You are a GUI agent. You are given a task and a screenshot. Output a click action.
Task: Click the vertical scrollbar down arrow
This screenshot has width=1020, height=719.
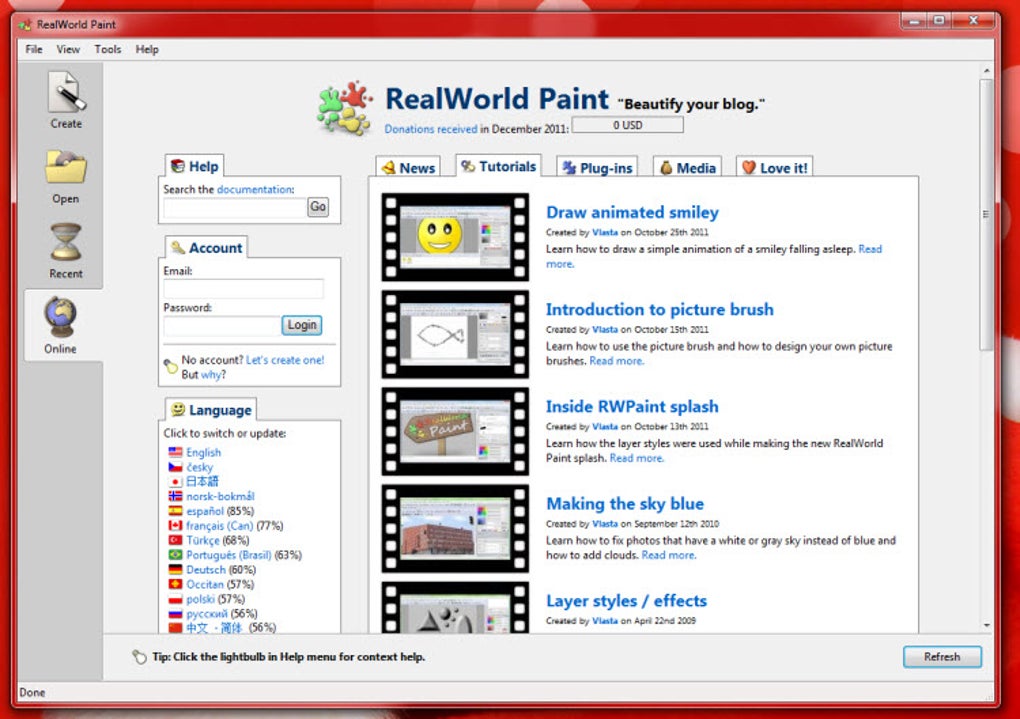tap(987, 625)
